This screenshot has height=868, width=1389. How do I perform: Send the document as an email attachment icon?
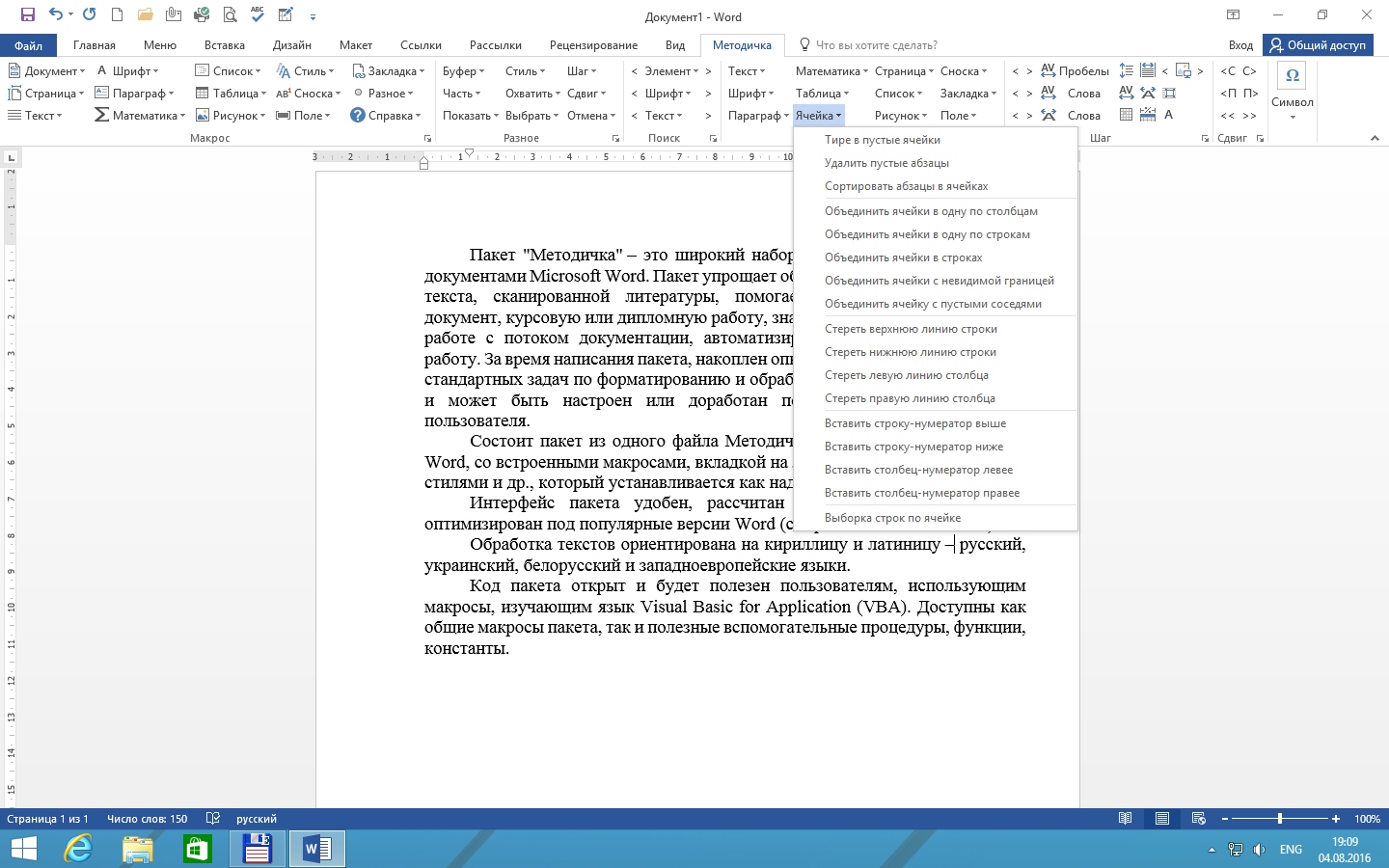click(x=174, y=15)
